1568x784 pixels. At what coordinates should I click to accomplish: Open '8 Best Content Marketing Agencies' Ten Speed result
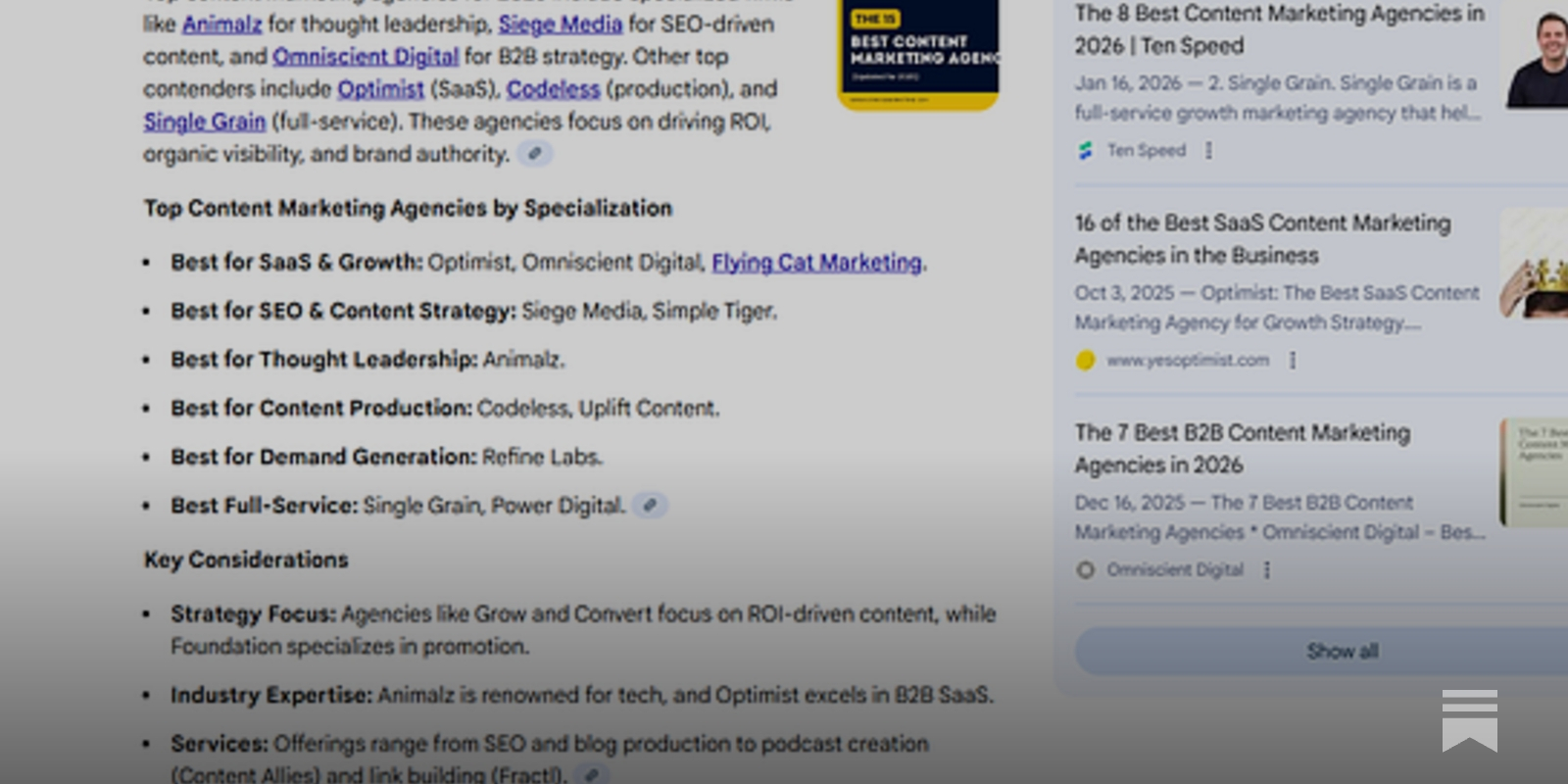(1279, 29)
